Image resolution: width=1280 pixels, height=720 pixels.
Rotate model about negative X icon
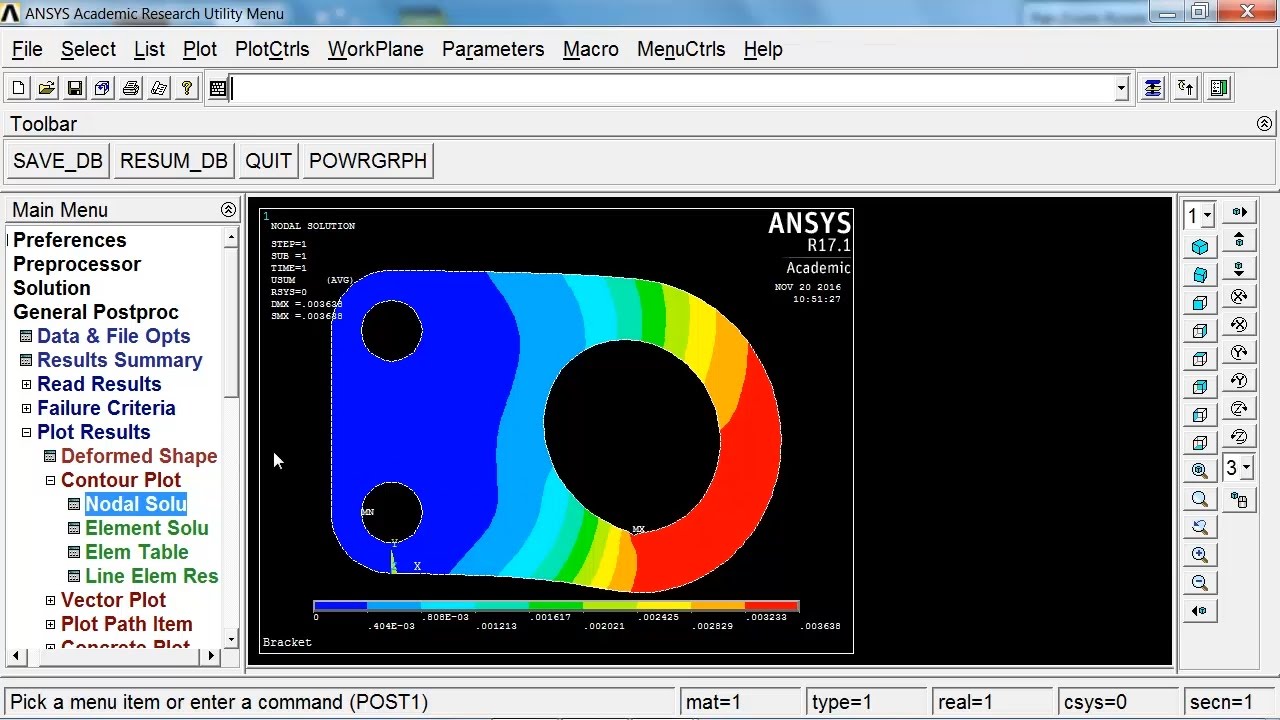[1240, 325]
